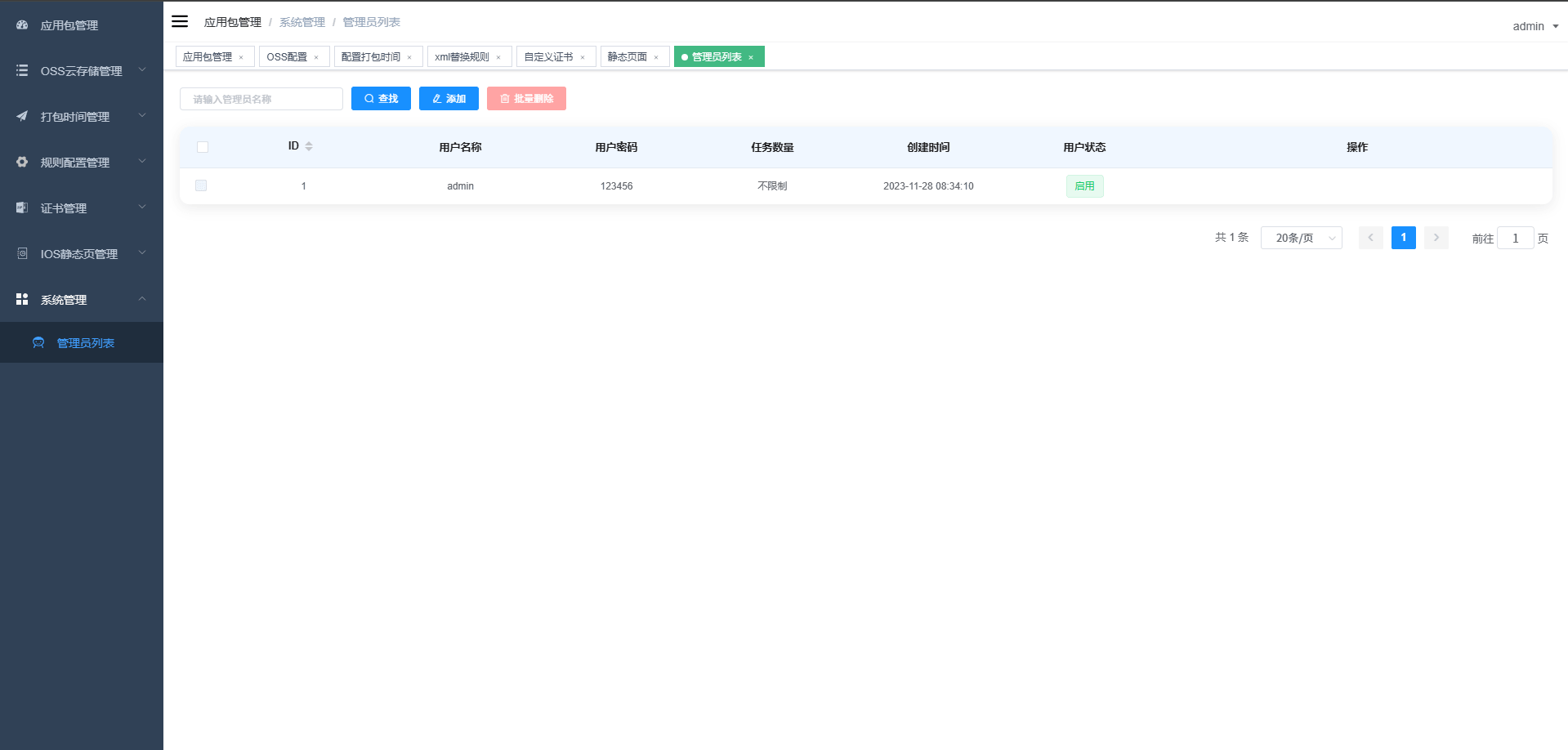Image resolution: width=1568 pixels, height=750 pixels.
Task: Open 打包时间管理 via its rocket icon
Action: coord(21,116)
